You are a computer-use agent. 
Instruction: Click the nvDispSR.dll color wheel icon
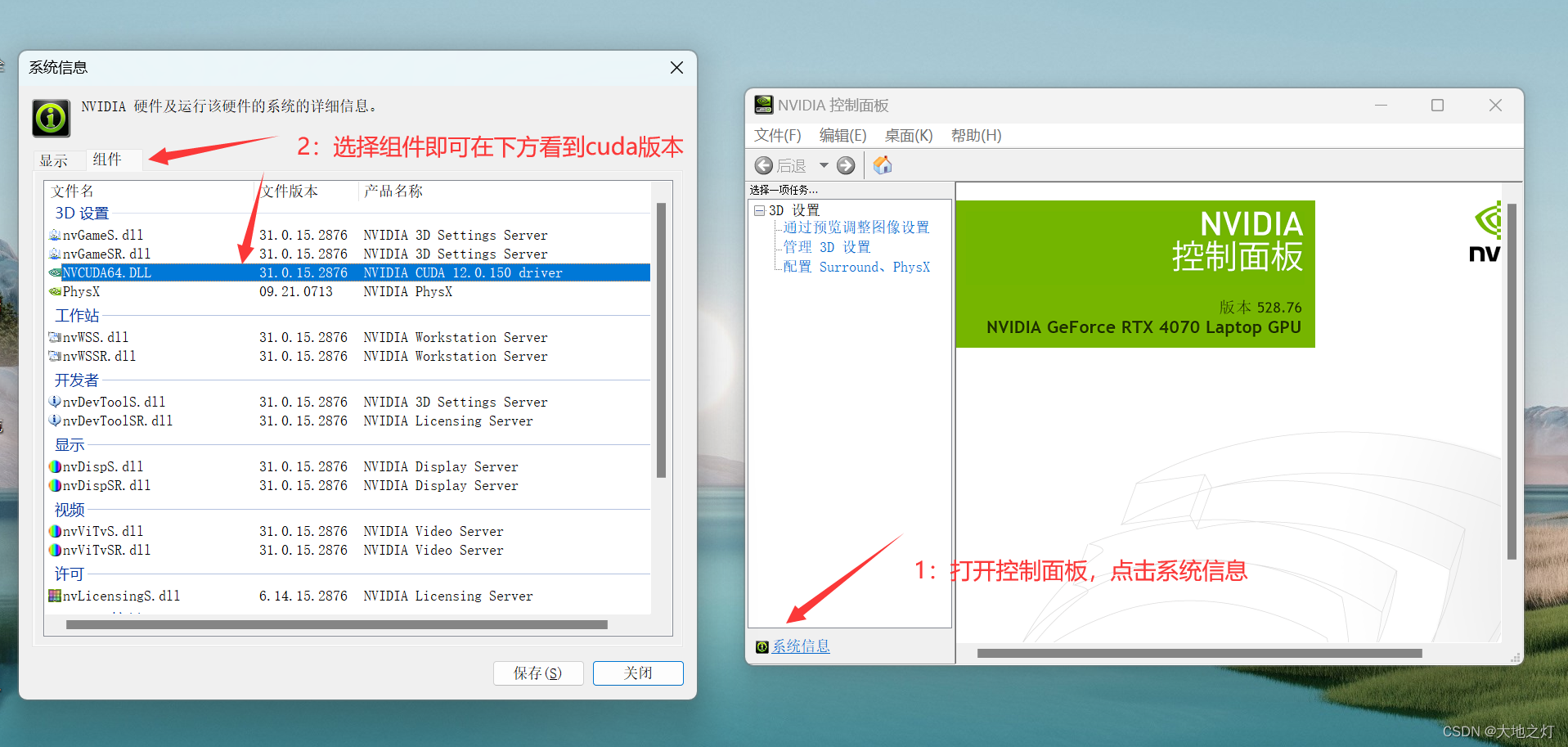pyautogui.click(x=55, y=485)
